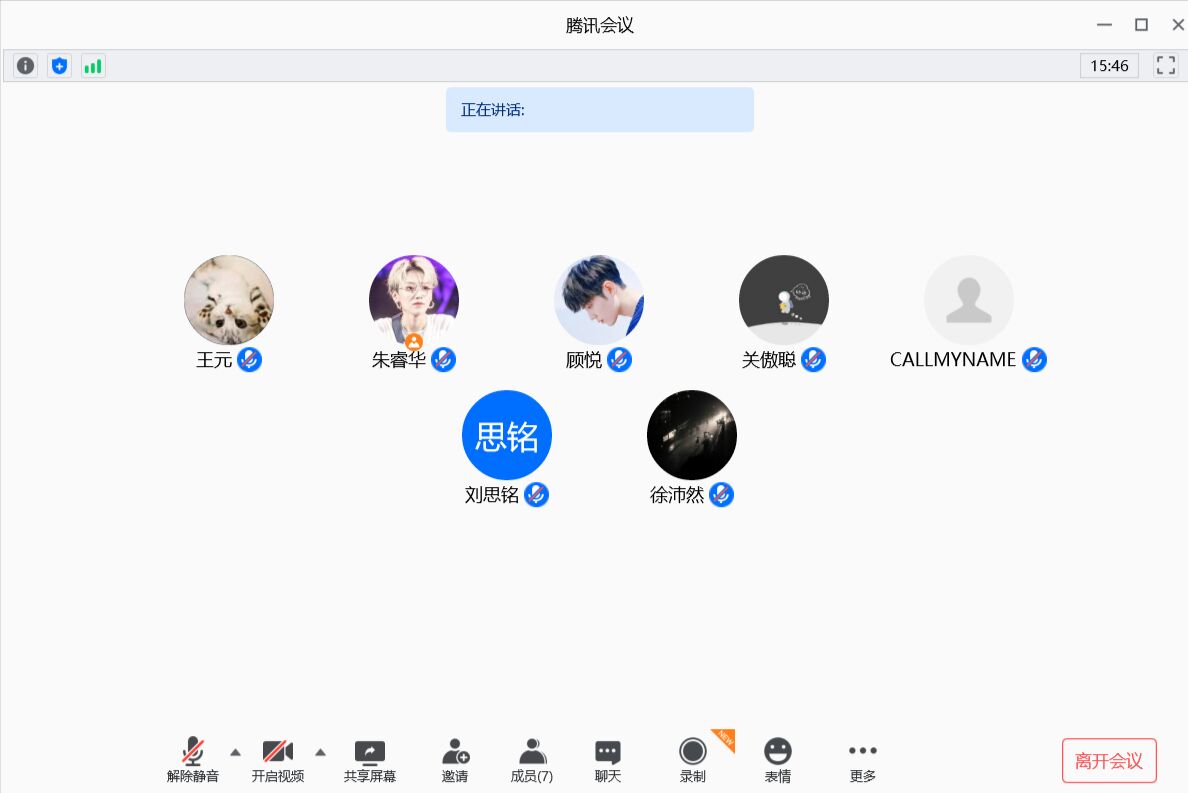Check the green network signal icon
This screenshot has width=1188, height=793.
[x=93, y=66]
